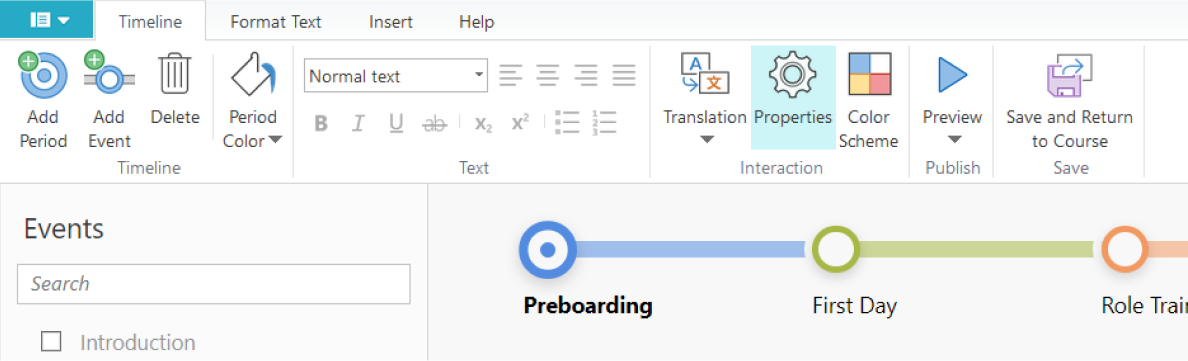Image resolution: width=1188 pixels, height=361 pixels.
Task: Click the Save and Return to Course icon
Action: point(1069,75)
